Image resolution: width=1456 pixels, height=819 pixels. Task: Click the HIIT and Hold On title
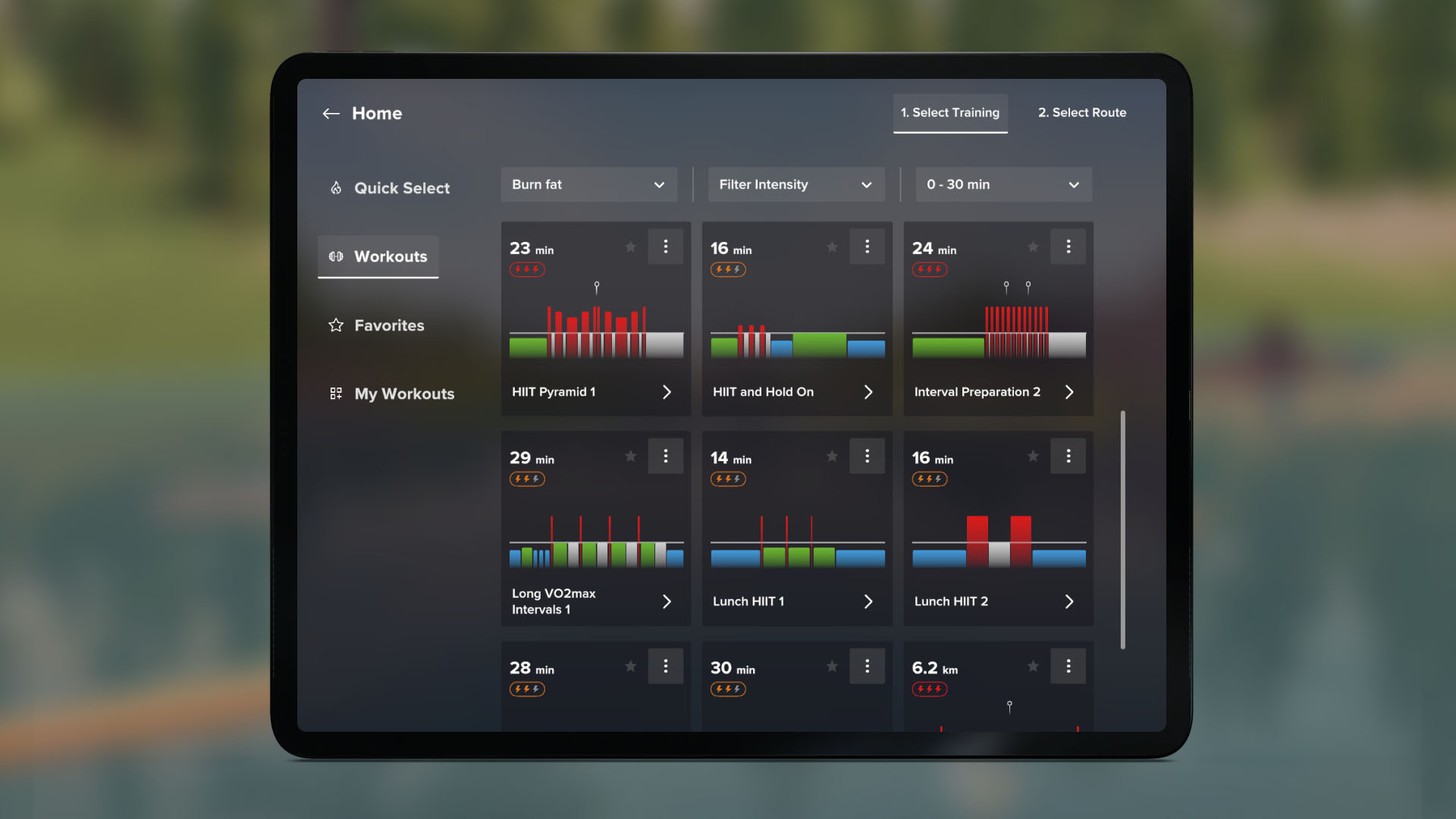pos(763,392)
